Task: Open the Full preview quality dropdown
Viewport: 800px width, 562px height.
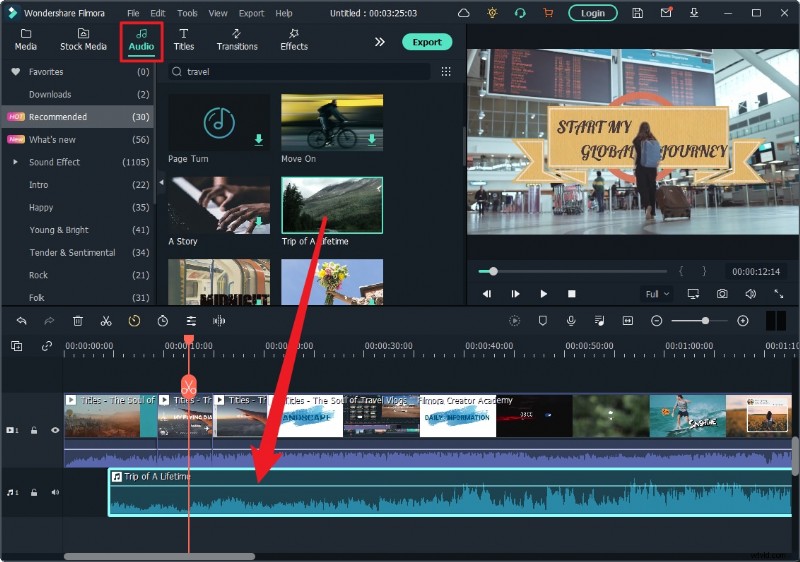Action: tap(655, 294)
